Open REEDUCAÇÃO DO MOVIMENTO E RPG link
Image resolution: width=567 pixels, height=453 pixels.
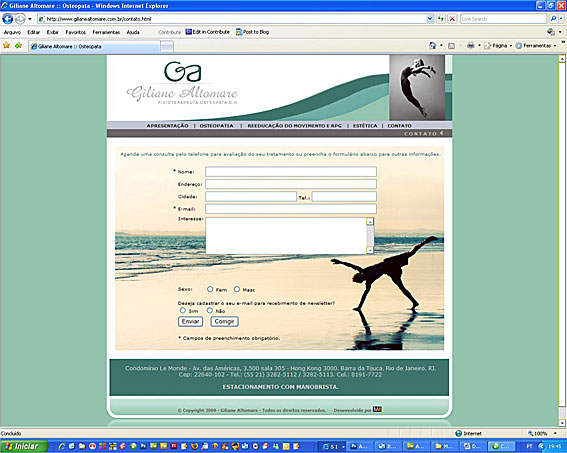click(x=294, y=126)
